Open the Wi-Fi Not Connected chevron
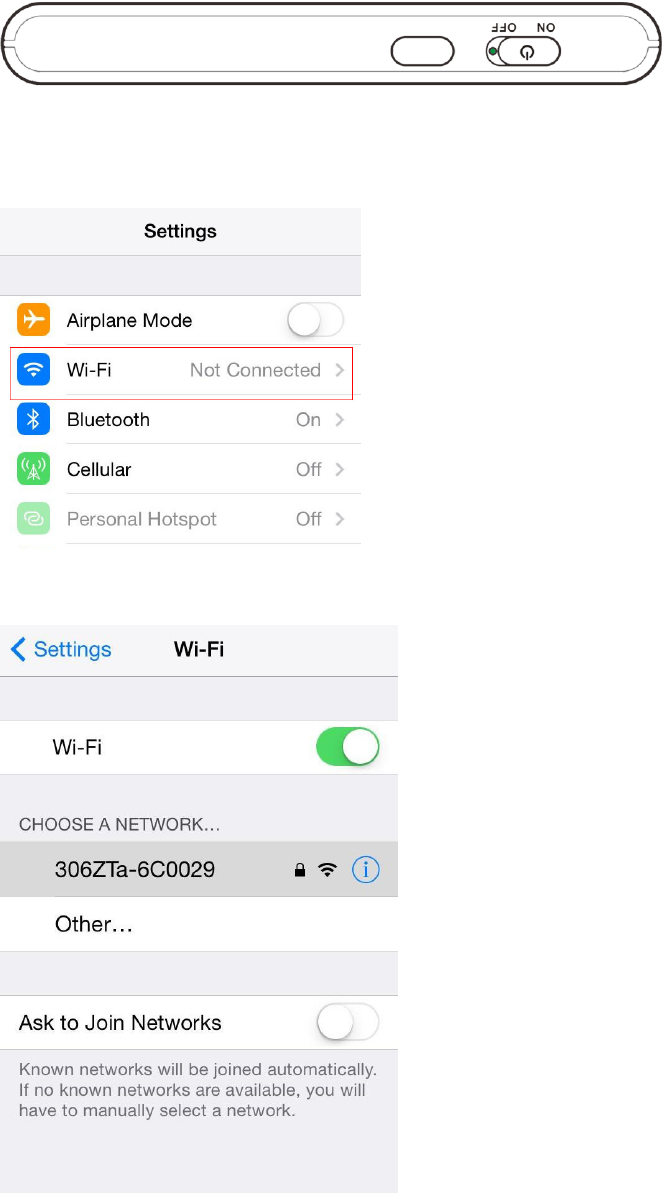The image size is (662, 1193). 340,371
